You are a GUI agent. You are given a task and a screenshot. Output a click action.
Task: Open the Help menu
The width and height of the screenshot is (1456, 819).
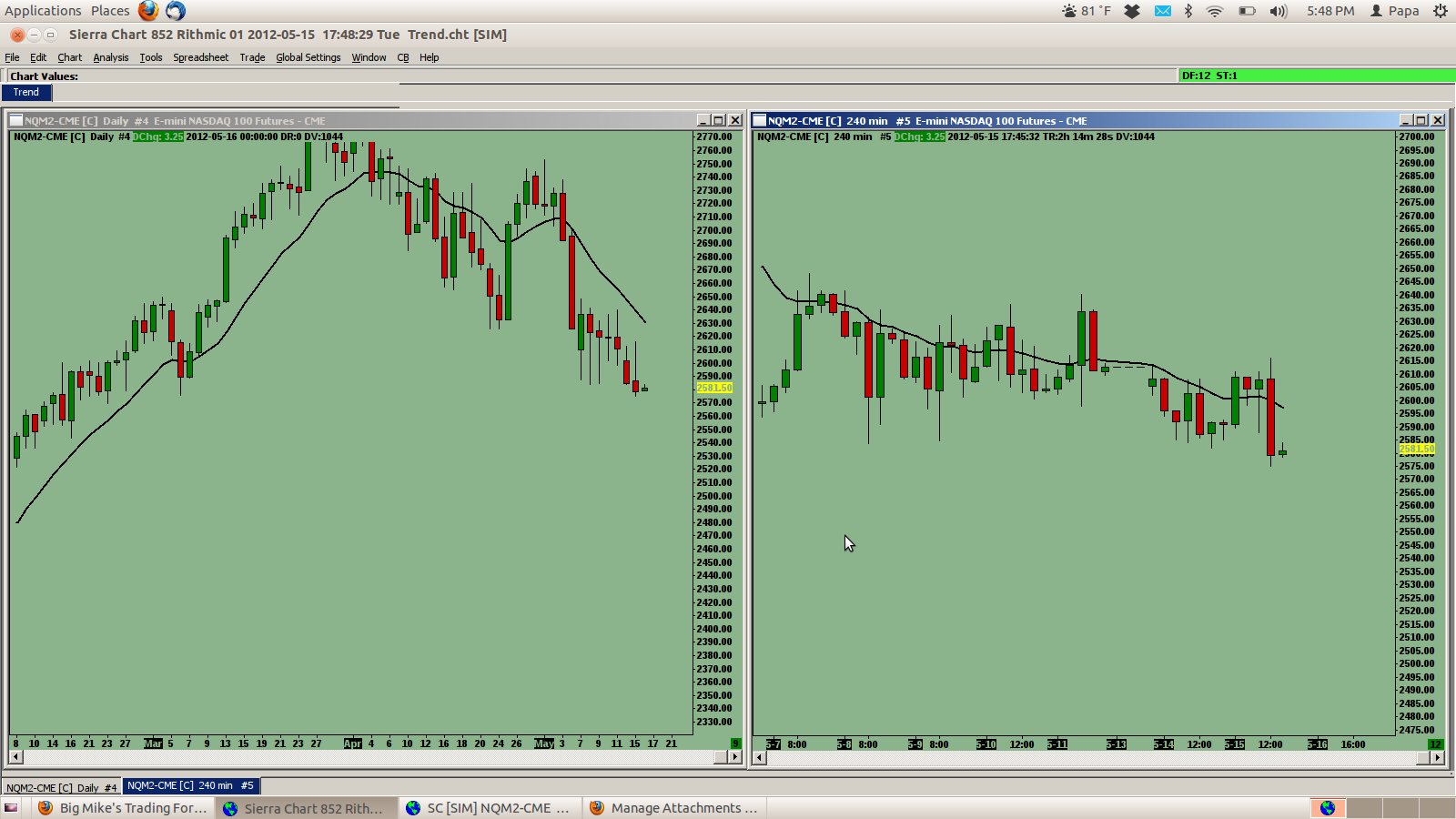429,57
